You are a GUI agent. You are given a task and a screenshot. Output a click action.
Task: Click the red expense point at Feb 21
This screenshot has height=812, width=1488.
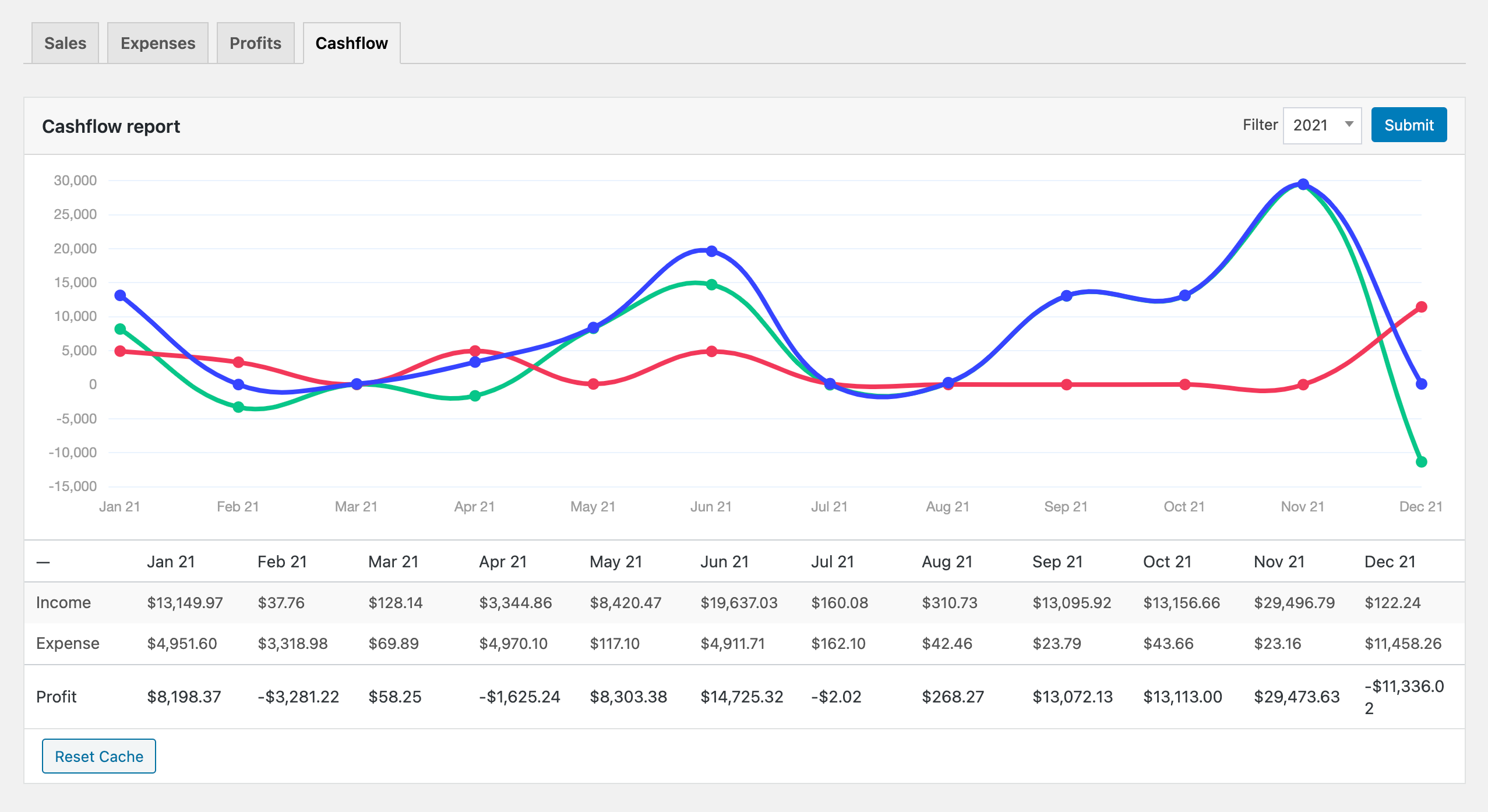tap(238, 362)
